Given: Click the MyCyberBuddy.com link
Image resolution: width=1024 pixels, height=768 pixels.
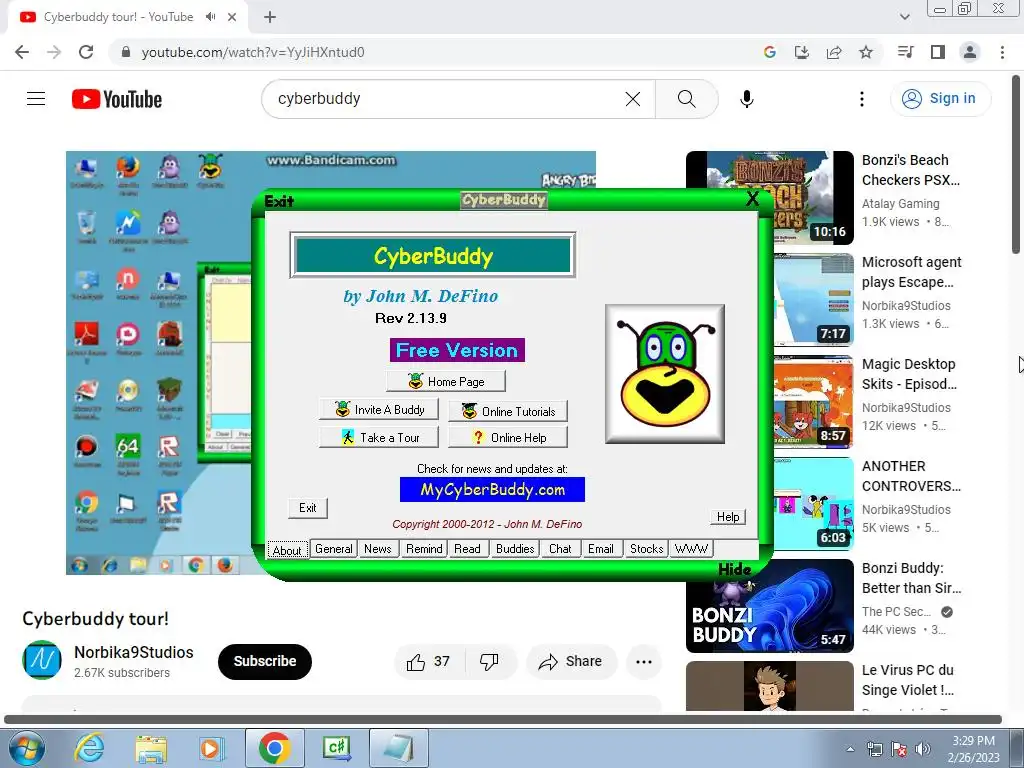Looking at the screenshot, I should pyautogui.click(x=492, y=490).
